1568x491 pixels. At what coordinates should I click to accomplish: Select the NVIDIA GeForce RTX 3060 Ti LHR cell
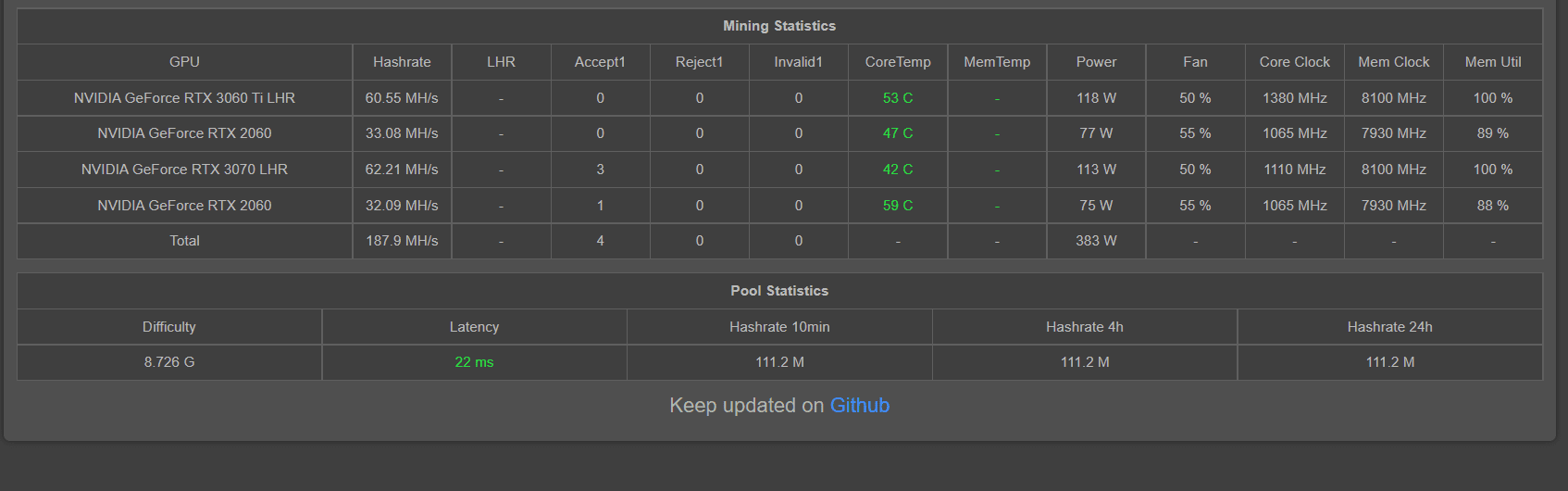coord(184,98)
